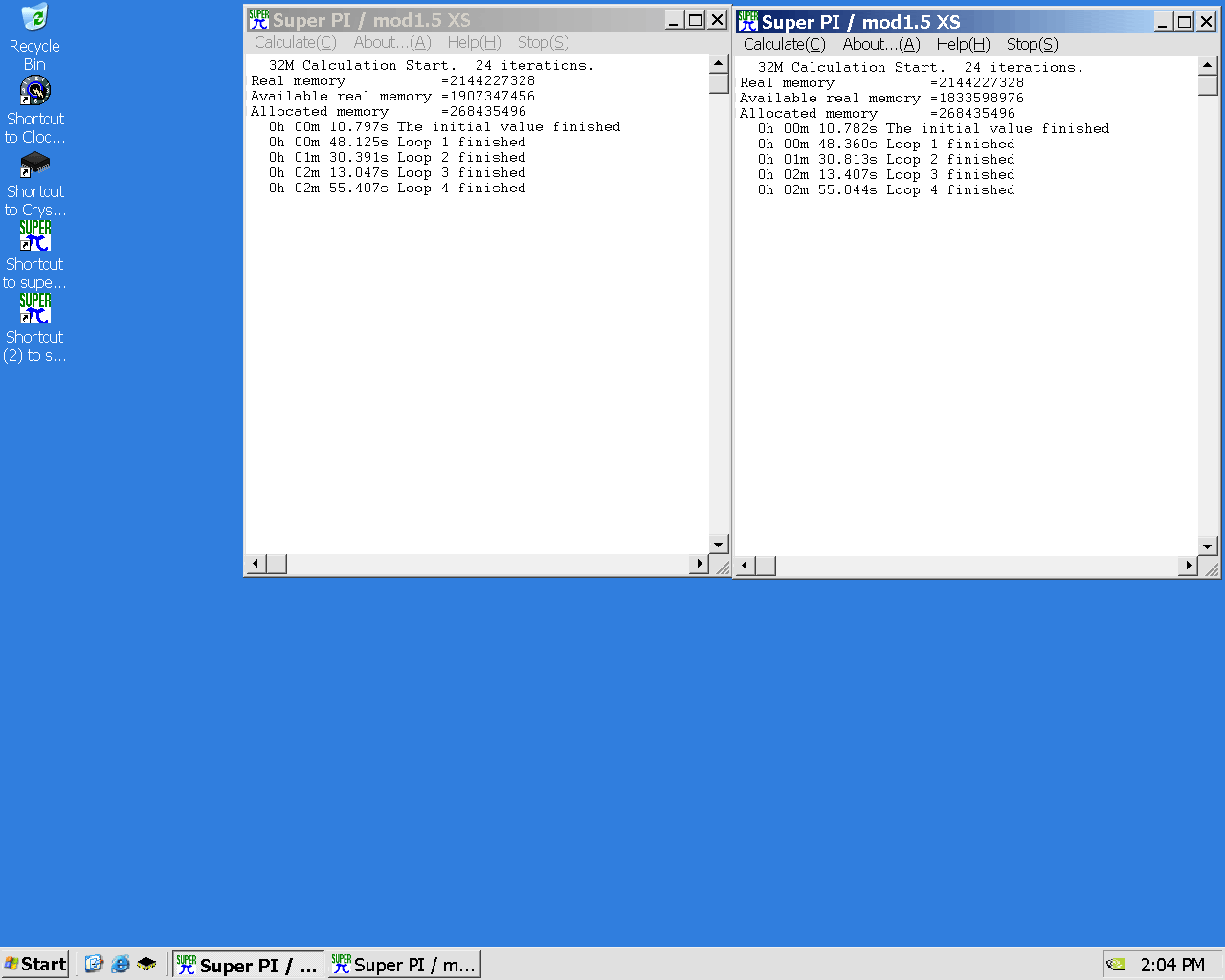Switch to second Super PI / m... taskbar button
This screenshot has width=1225, height=980.
(x=404, y=965)
